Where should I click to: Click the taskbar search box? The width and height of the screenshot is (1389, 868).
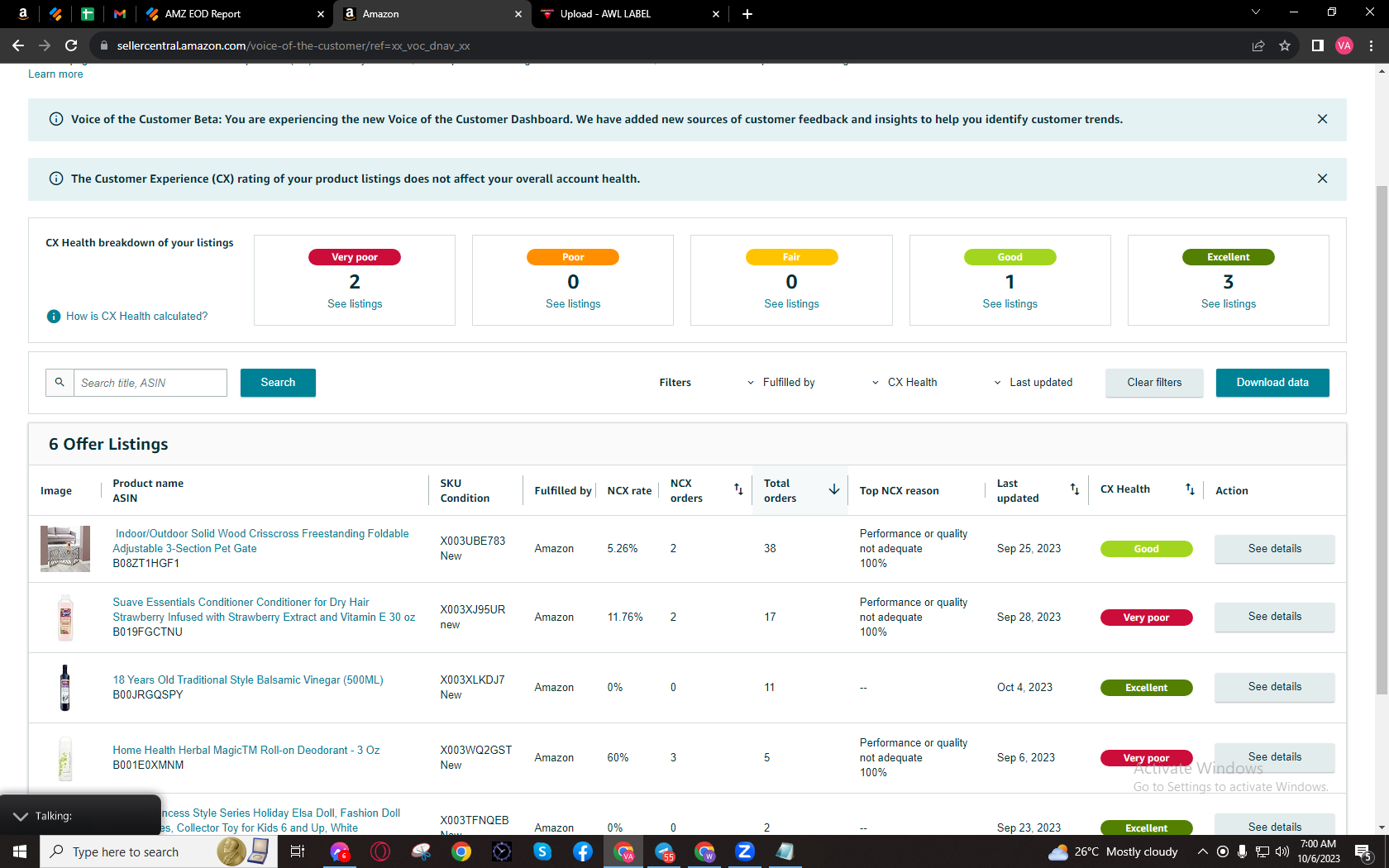pyautogui.click(x=157, y=851)
